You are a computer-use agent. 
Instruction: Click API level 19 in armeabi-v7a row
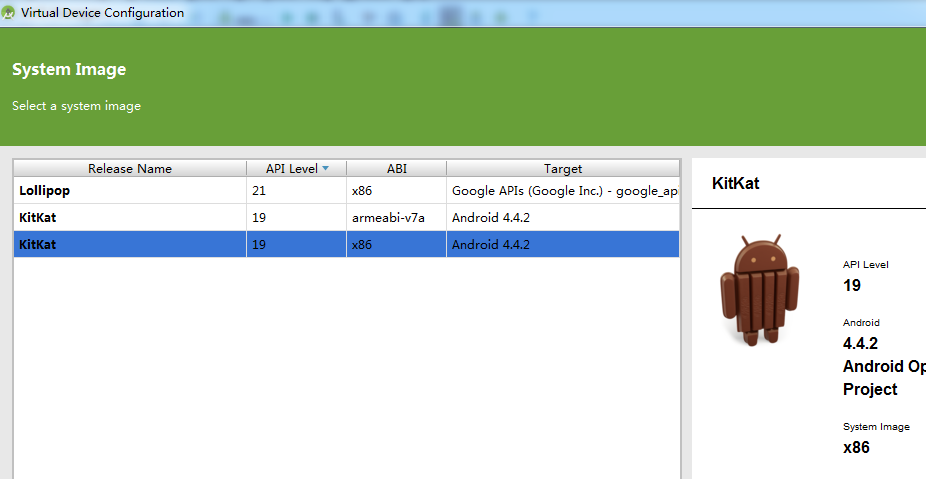pos(296,217)
